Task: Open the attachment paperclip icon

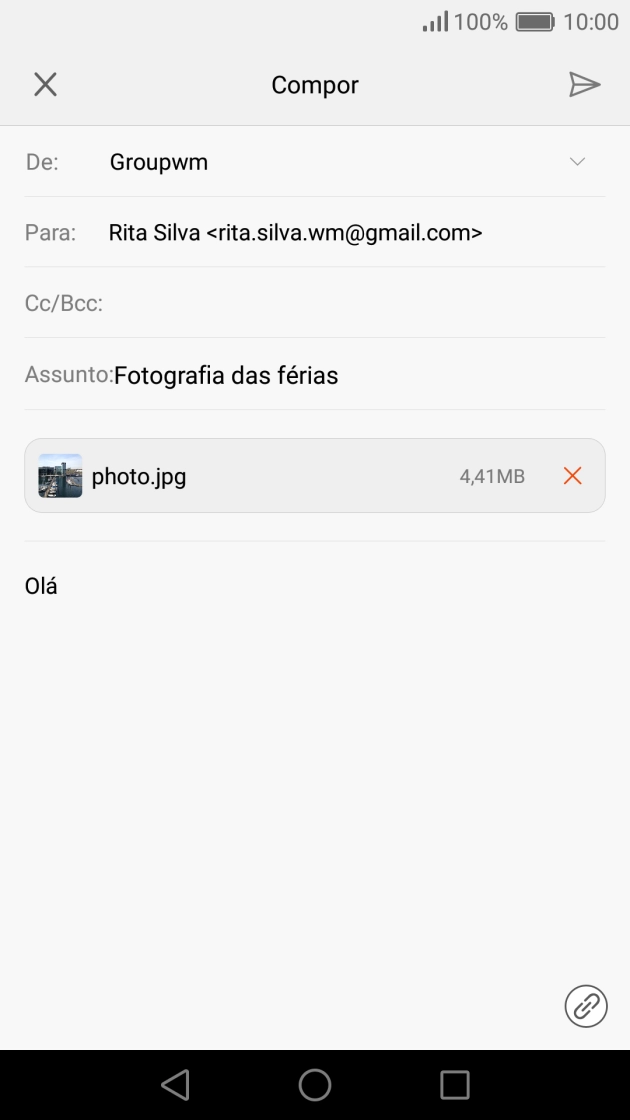Action: (x=585, y=1006)
